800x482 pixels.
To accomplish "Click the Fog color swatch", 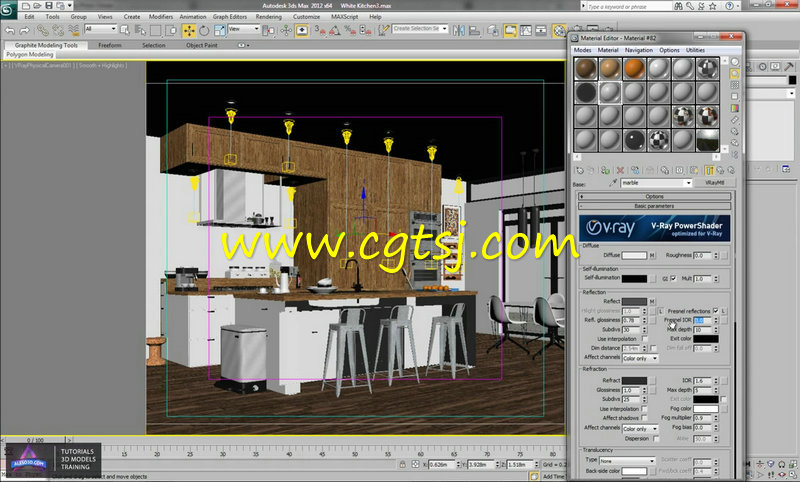I will point(706,409).
